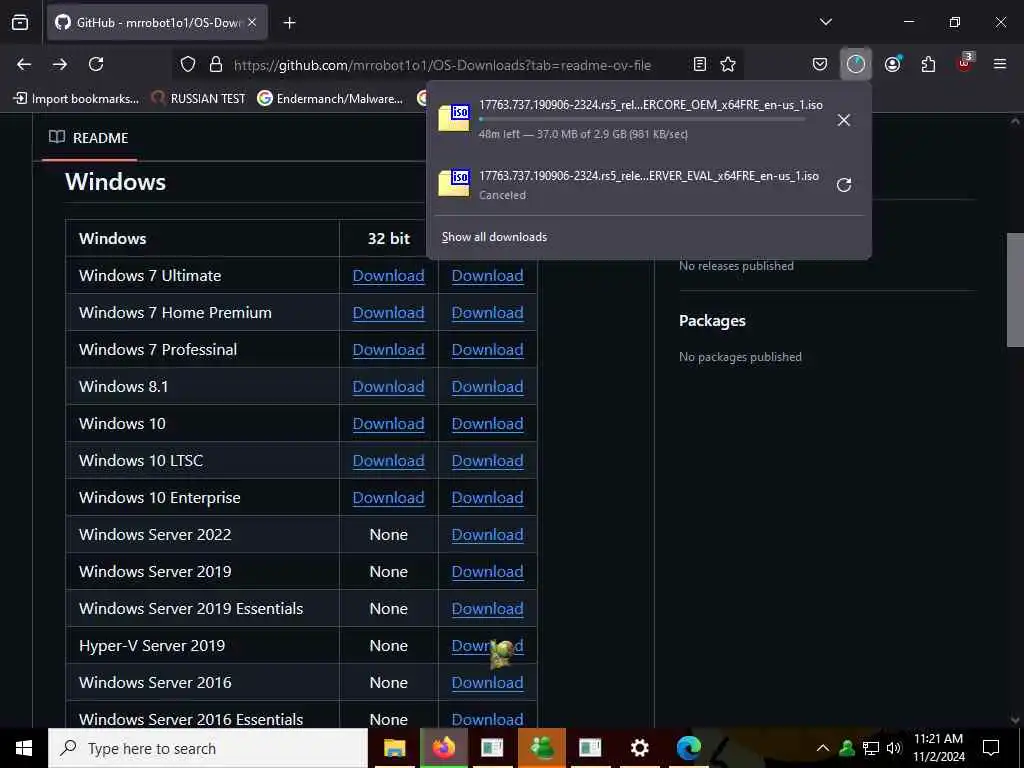Screen dimensions: 1024x768
Task: Download Windows 7 Home Premium 64 bit
Action: pyautogui.click(x=487, y=313)
